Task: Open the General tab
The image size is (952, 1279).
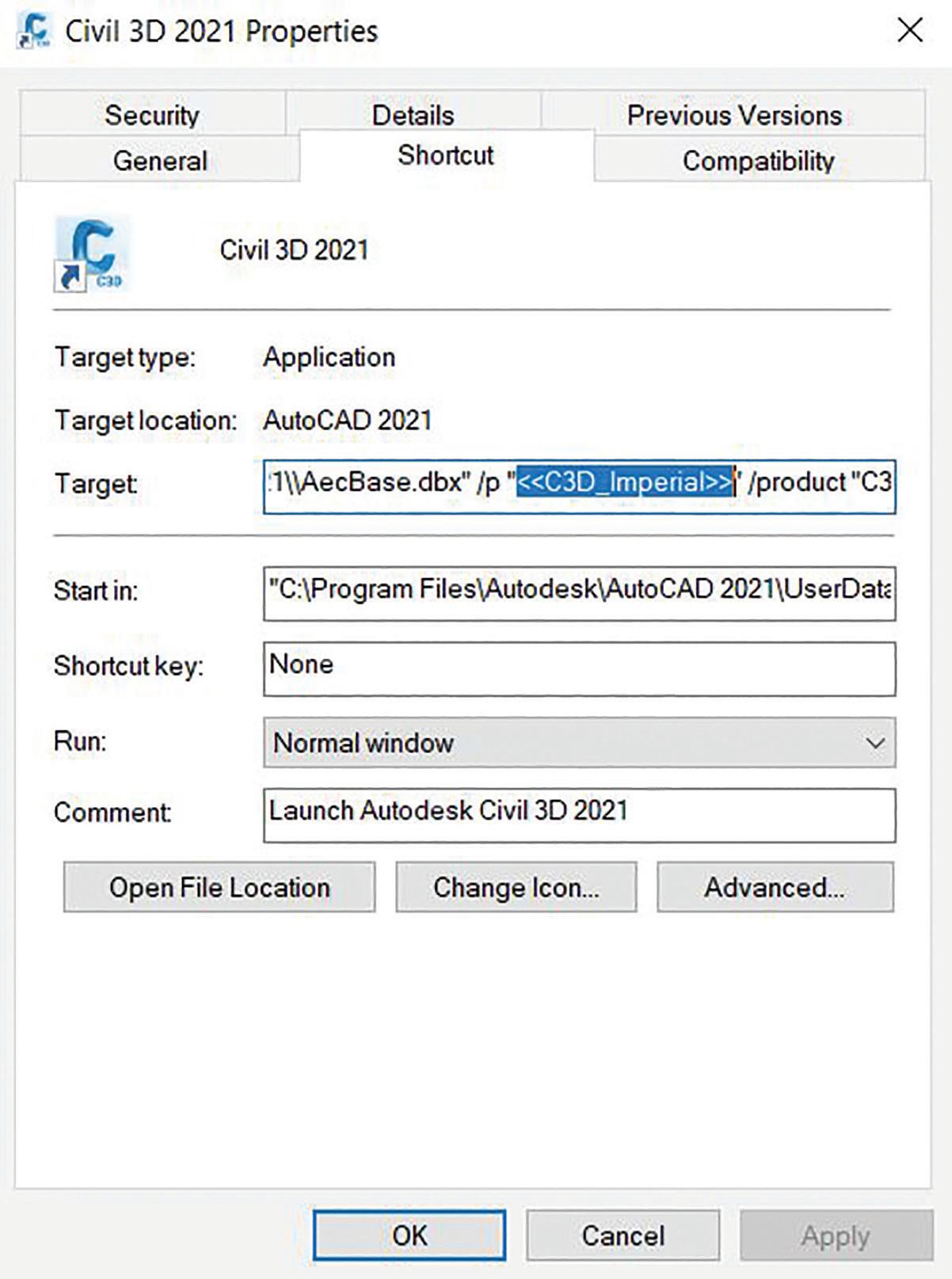Action: (160, 160)
